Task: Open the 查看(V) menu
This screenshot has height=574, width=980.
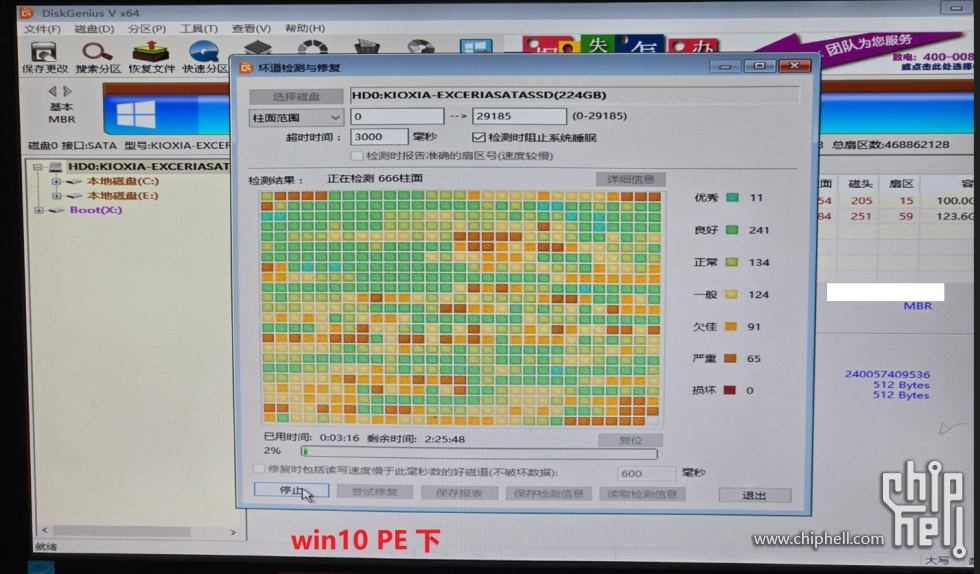Action: click(251, 29)
